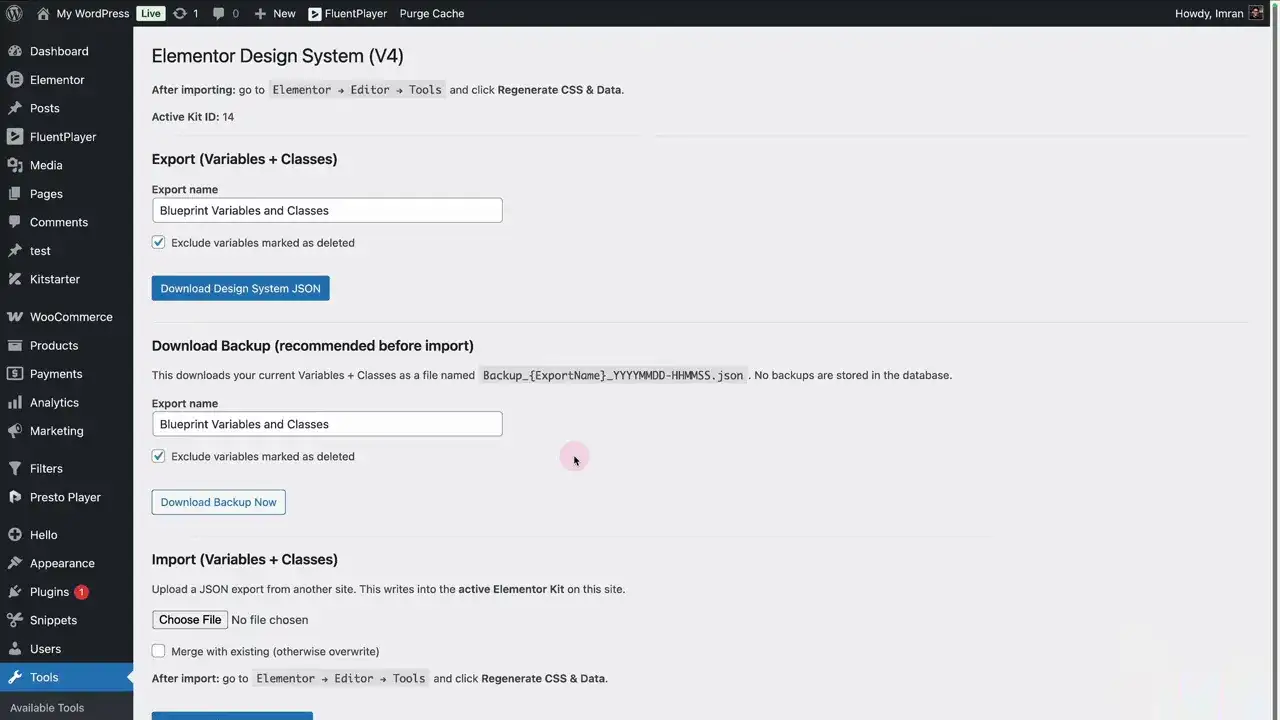The width and height of the screenshot is (1280, 720).
Task: Click the Presto Player sidebar icon
Action: coord(15,497)
